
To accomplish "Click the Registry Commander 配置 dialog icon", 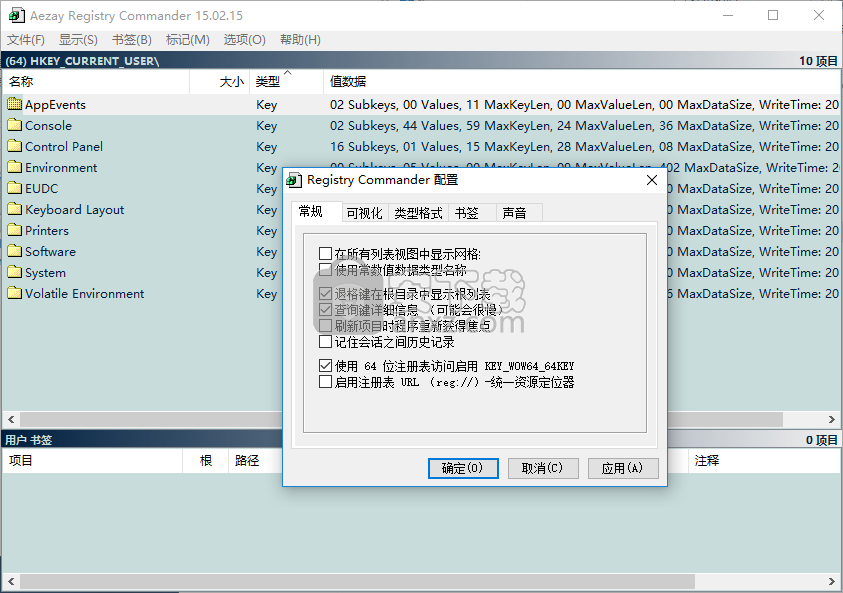I will pos(294,180).
